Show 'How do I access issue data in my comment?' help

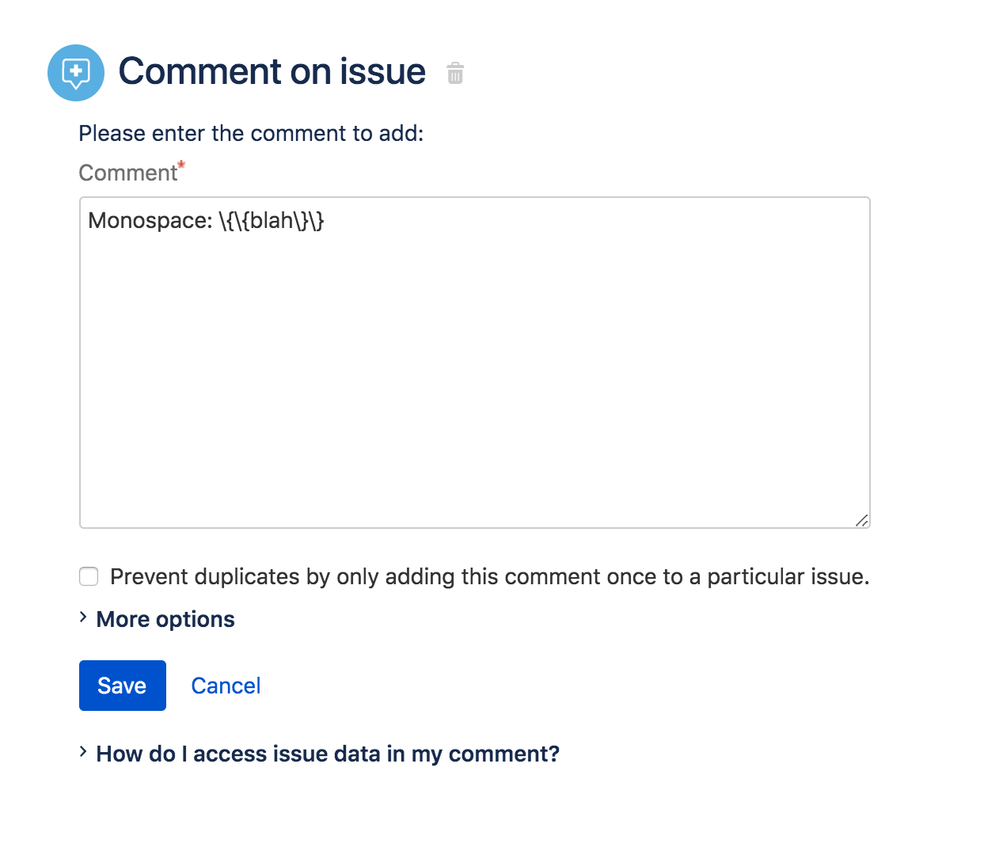click(327, 754)
